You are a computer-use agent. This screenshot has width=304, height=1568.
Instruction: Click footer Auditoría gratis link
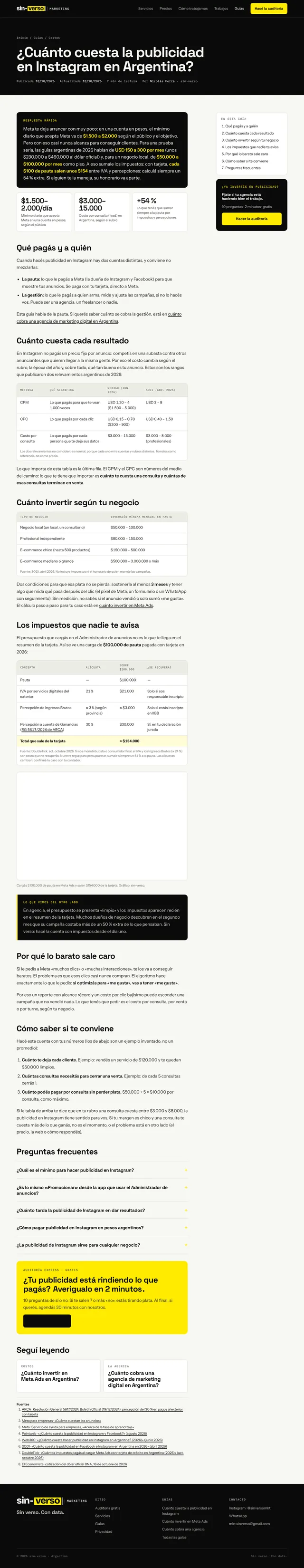(x=108, y=1508)
